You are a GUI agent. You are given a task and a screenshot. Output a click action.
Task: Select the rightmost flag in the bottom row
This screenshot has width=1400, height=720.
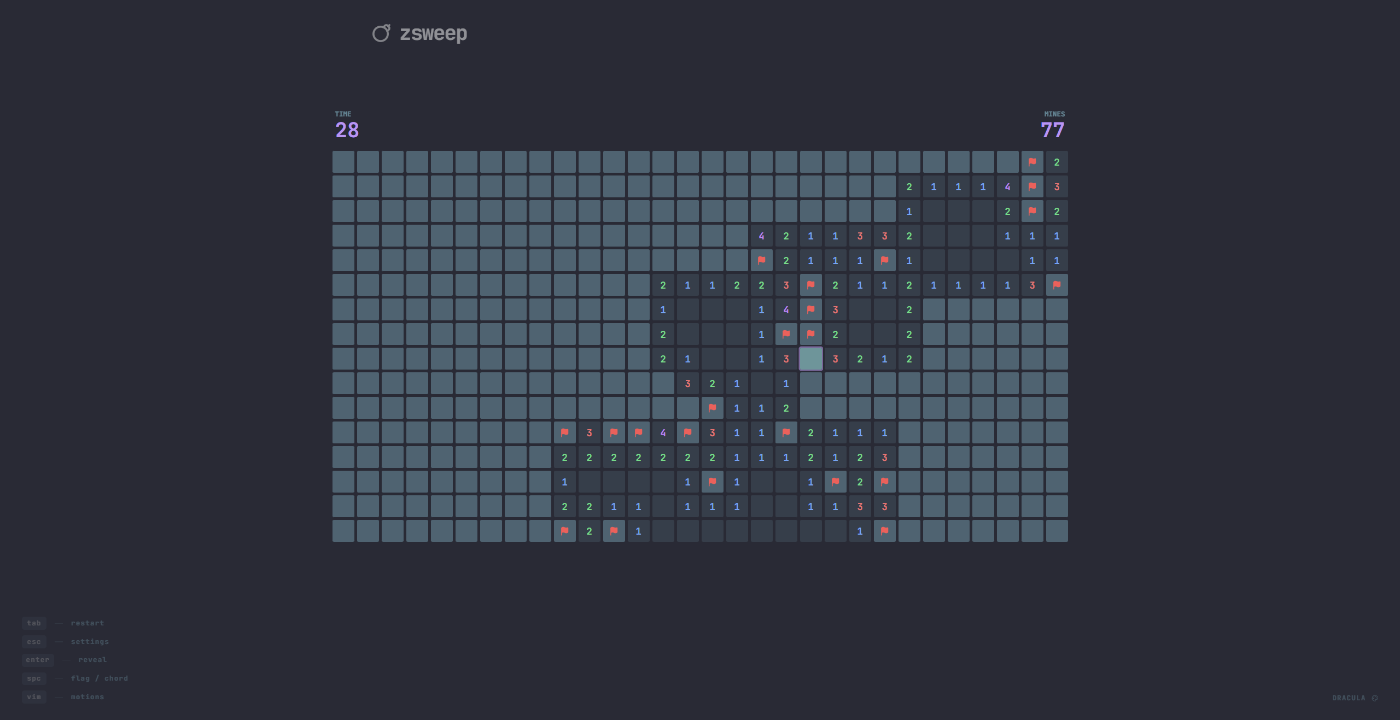(x=885, y=531)
